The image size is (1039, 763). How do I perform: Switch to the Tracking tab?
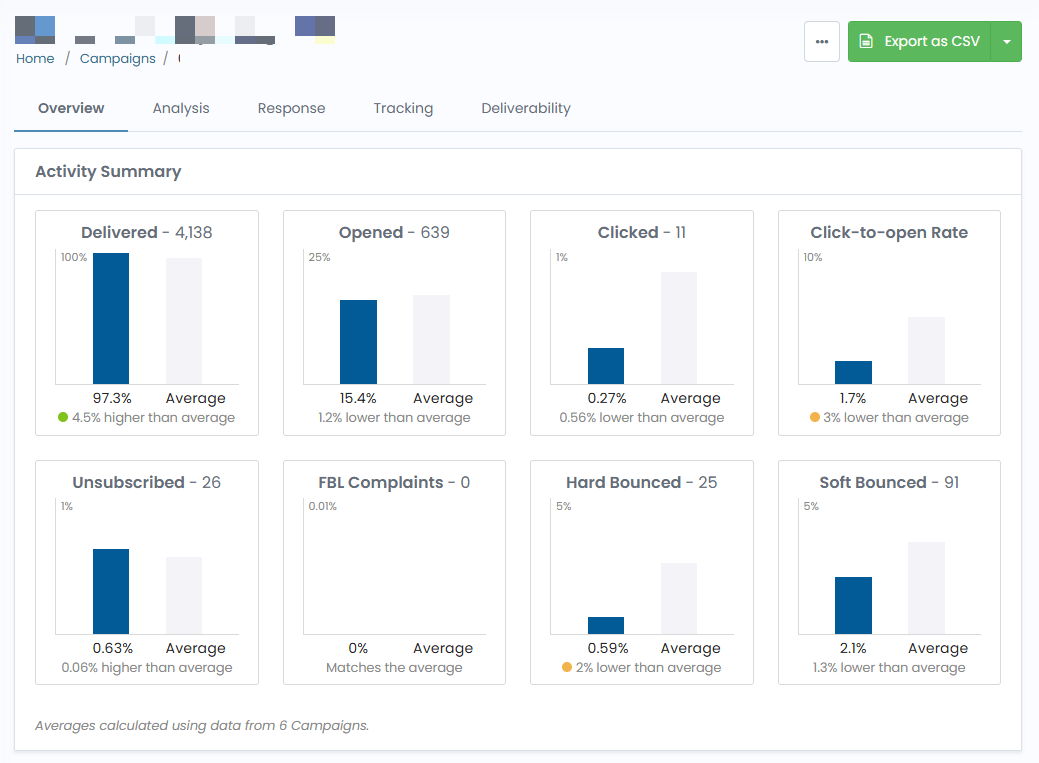403,108
